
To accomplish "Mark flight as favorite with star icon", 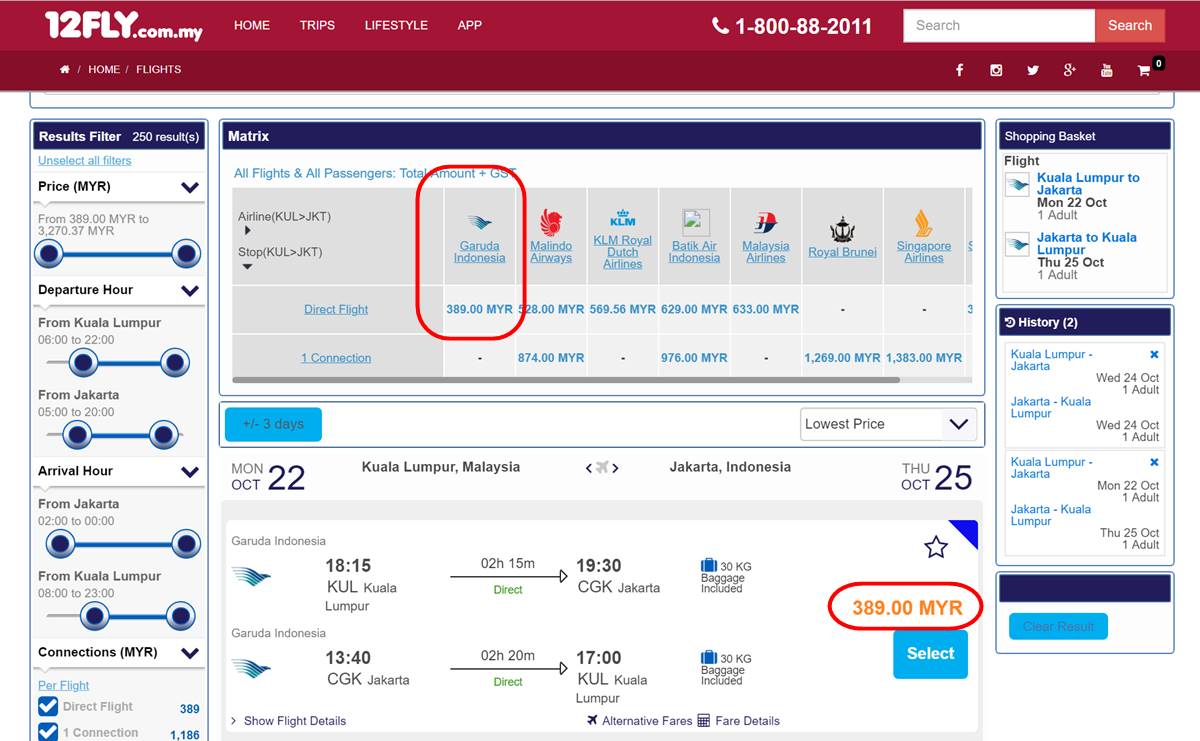I will coord(935,546).
